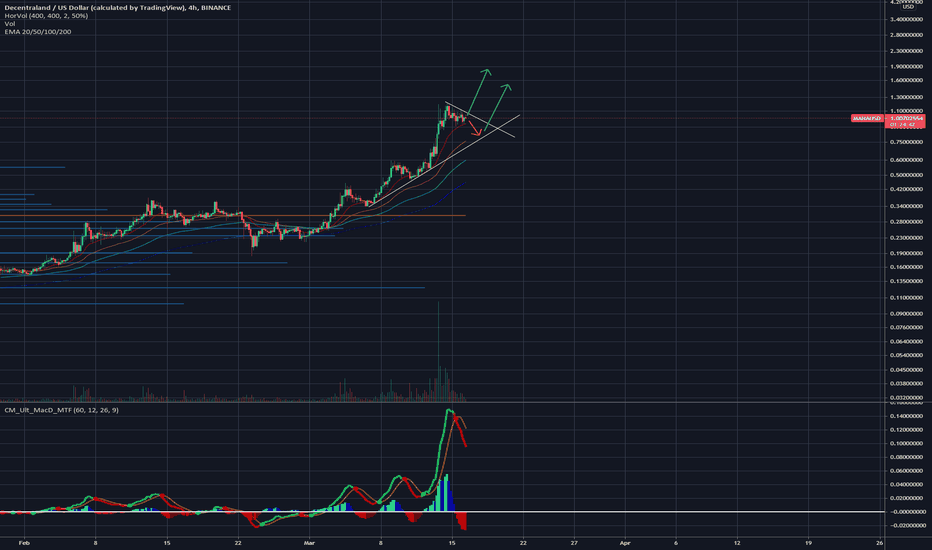Click the 0.04500000 price scale label
The image size is (932, 550).
(x=906, y=370)
